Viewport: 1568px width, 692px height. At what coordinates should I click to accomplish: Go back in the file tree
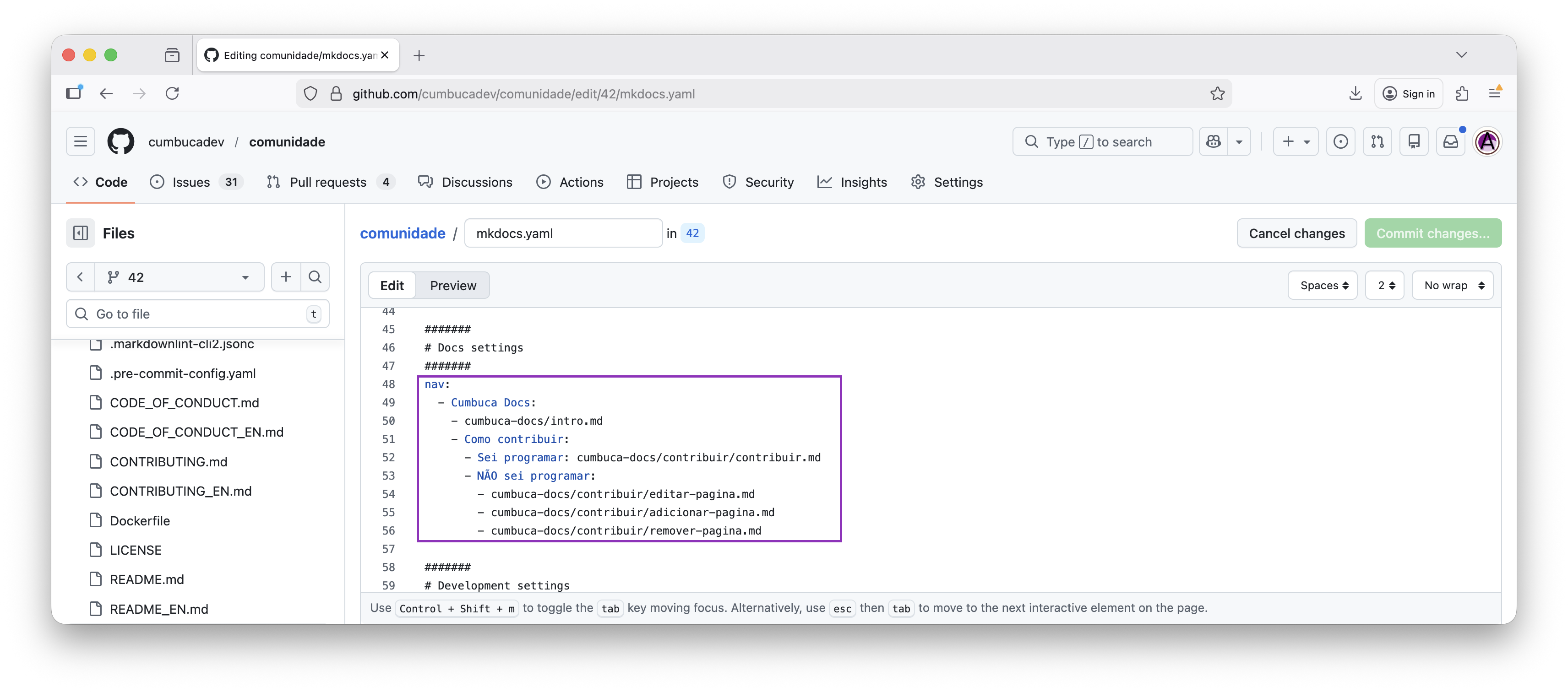click(80, 277)
